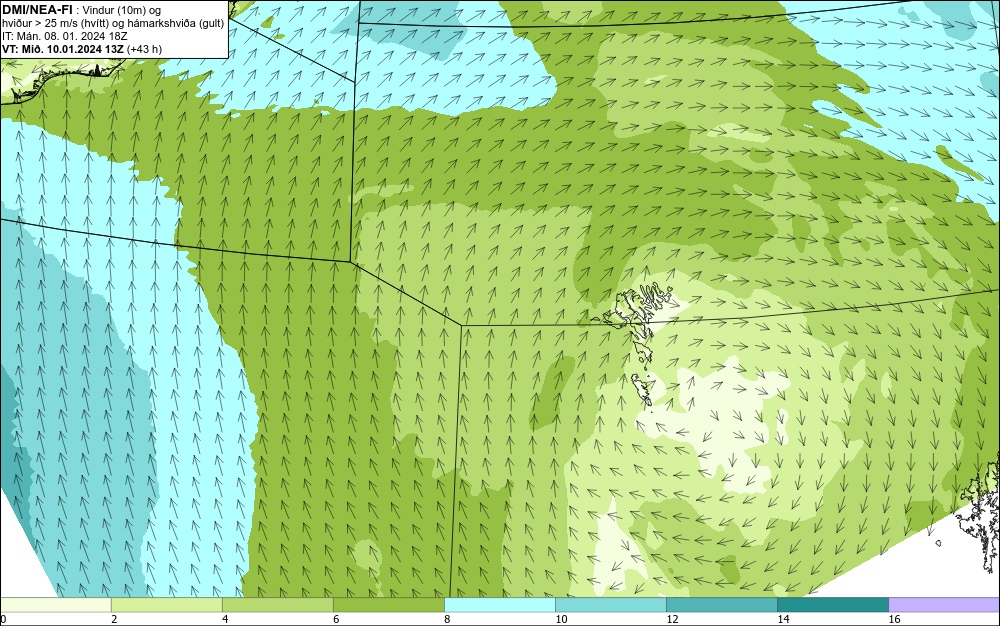Click the 10–12 m/s teal legend swatch
Image resolution: width=1000 pixels, height=626 pixels.
(610, 605)
